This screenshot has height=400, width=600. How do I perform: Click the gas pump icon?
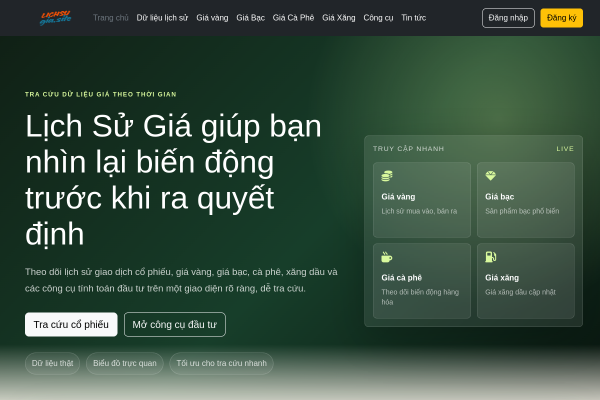tap(491, 257)
